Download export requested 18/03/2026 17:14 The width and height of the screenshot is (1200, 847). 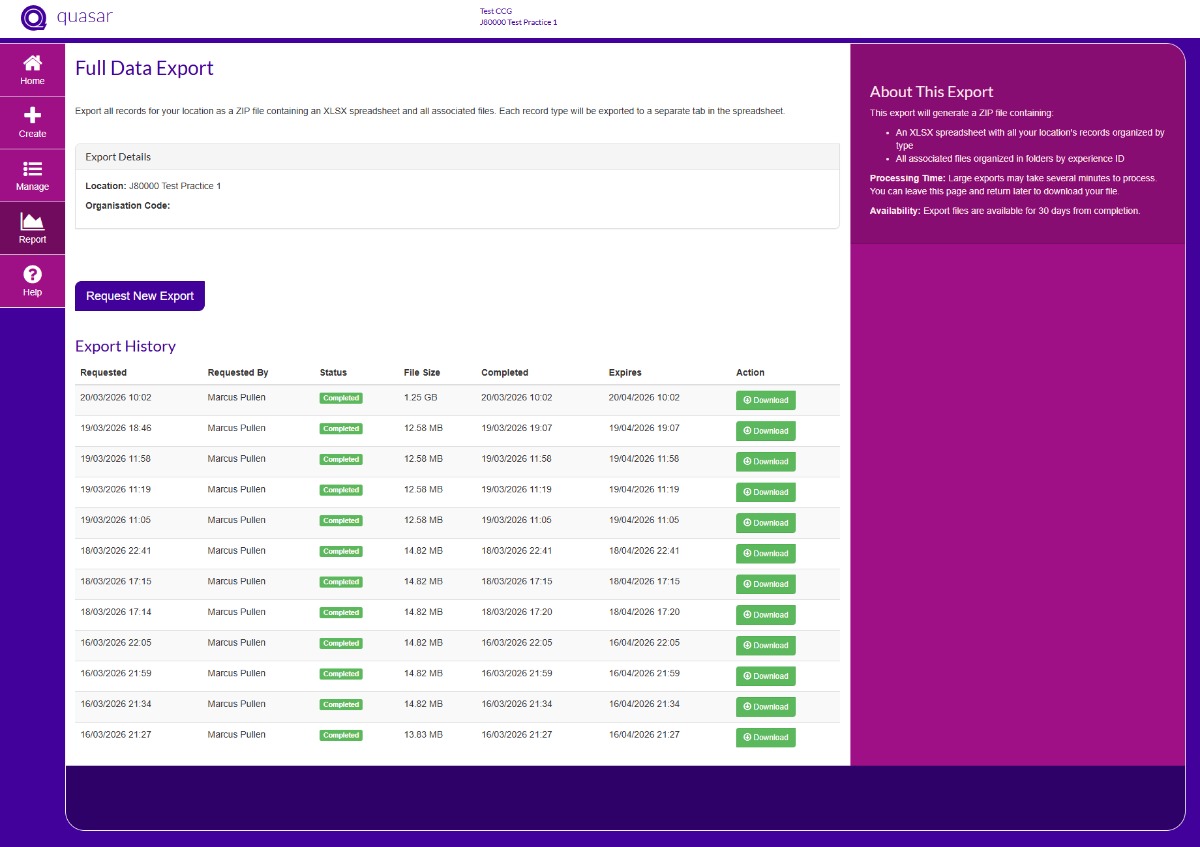tap(765, 615)
